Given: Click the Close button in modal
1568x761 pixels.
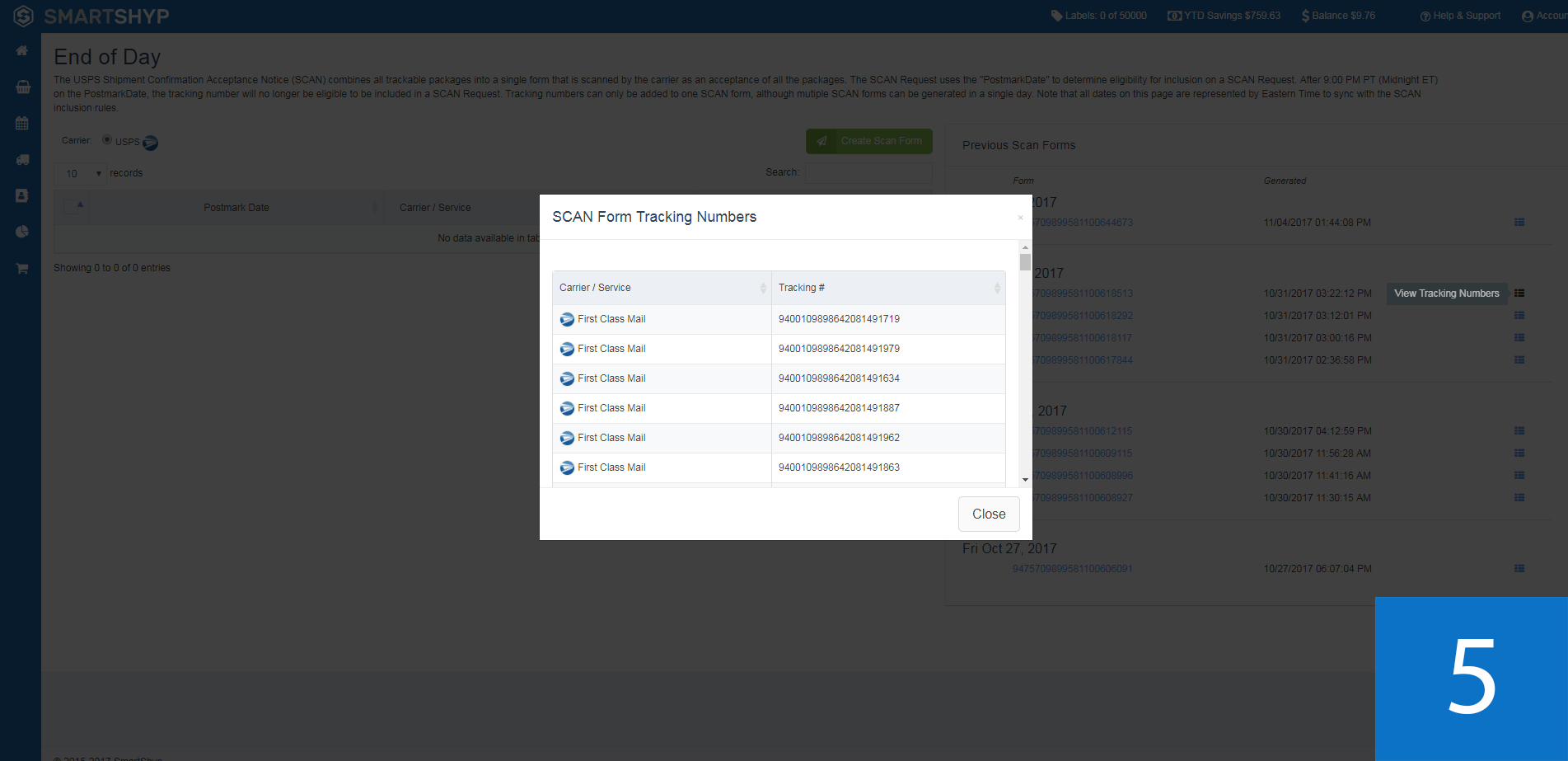Looking at the screenshot, I should point(989,514).
